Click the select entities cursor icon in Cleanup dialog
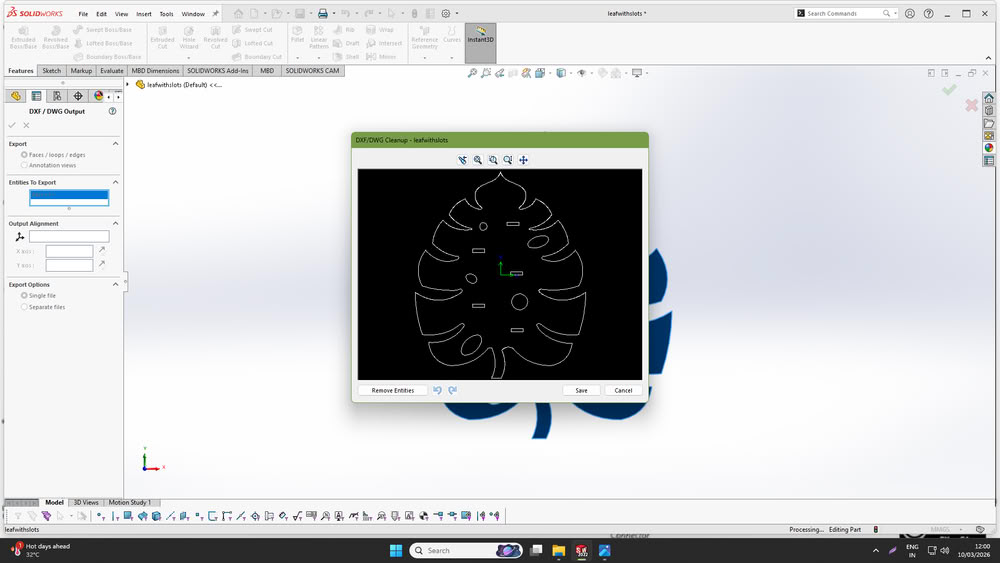1000x563 pixels. [462, 160]
